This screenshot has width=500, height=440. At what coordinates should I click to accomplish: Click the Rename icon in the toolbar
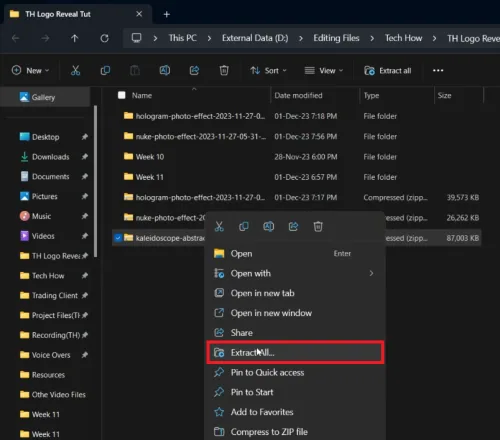point(165,70)
